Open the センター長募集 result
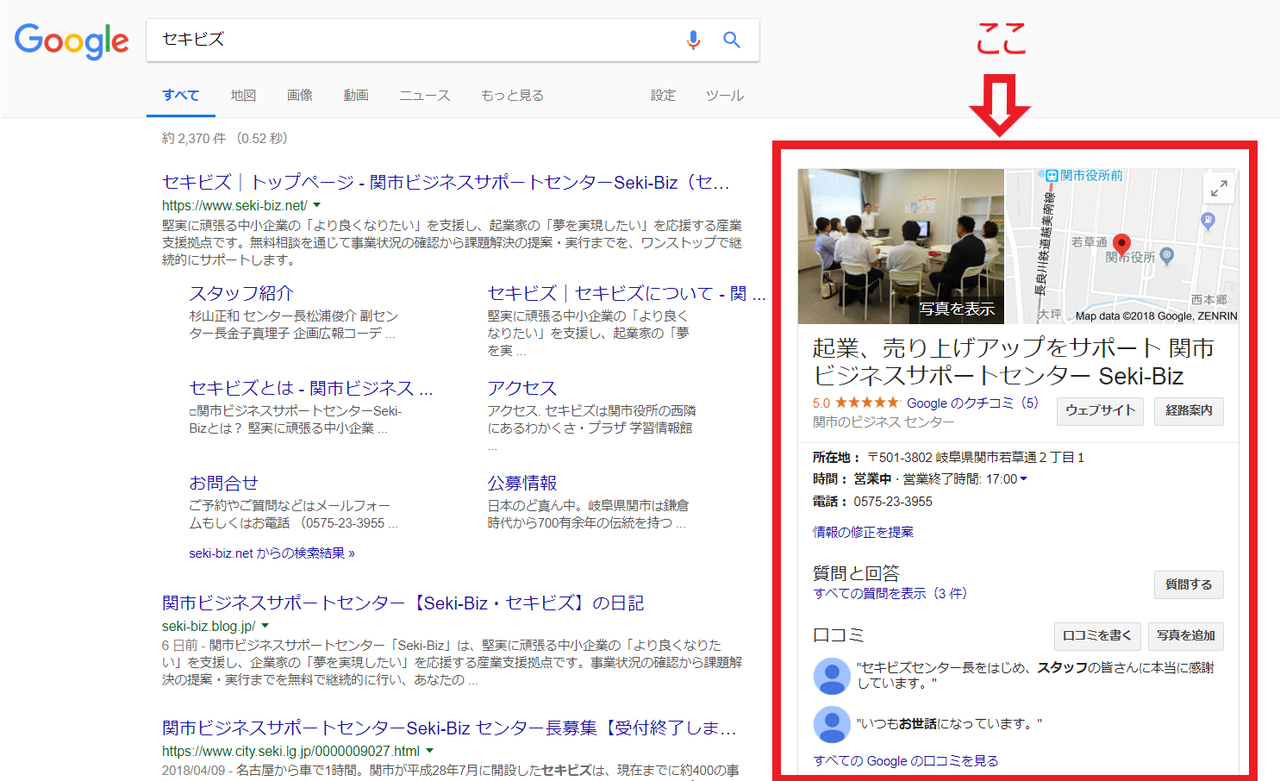The image size is (1280, 781). click(x=449, y=727)
